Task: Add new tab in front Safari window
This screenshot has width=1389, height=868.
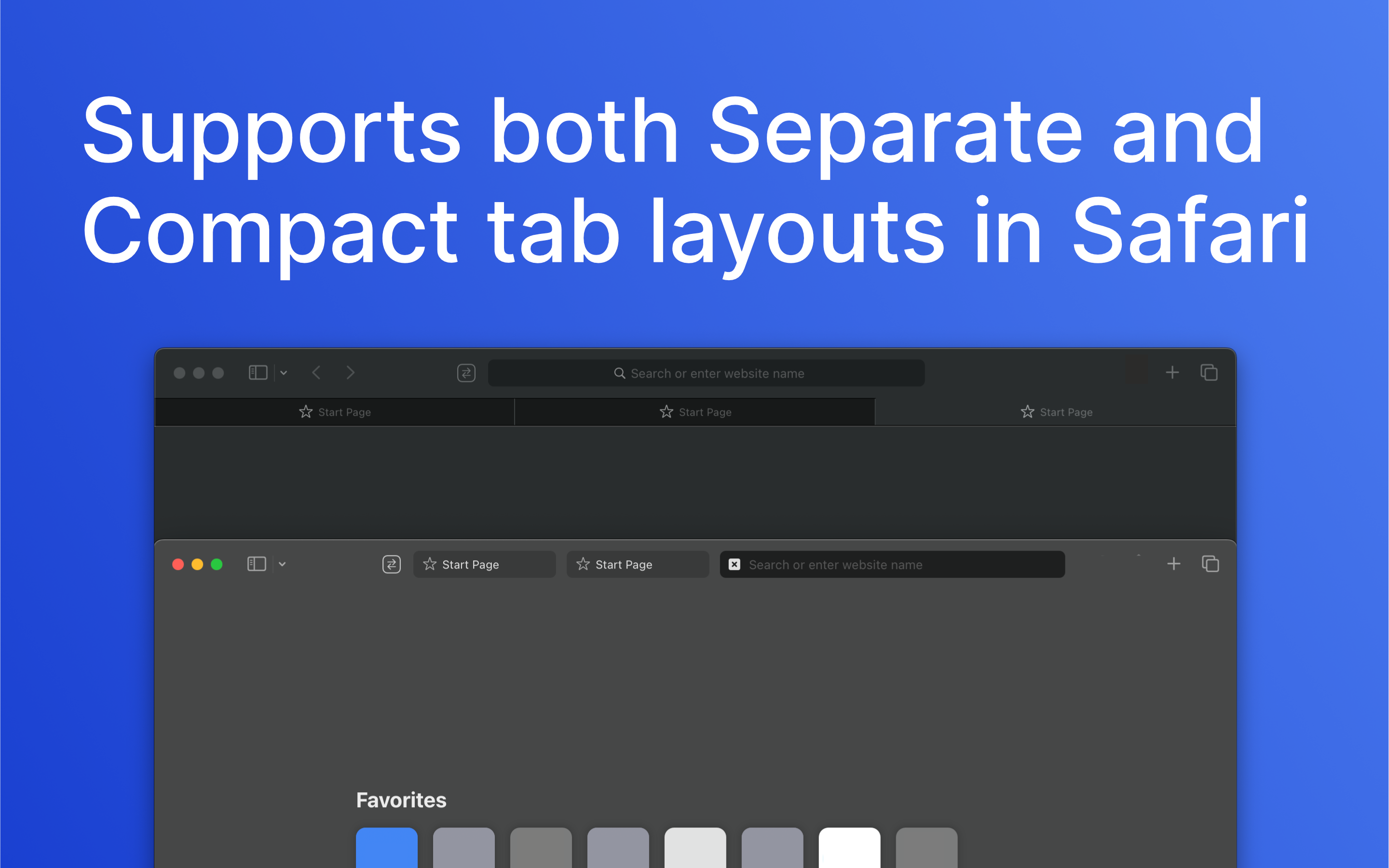Action: click(x=1174, y=564)
